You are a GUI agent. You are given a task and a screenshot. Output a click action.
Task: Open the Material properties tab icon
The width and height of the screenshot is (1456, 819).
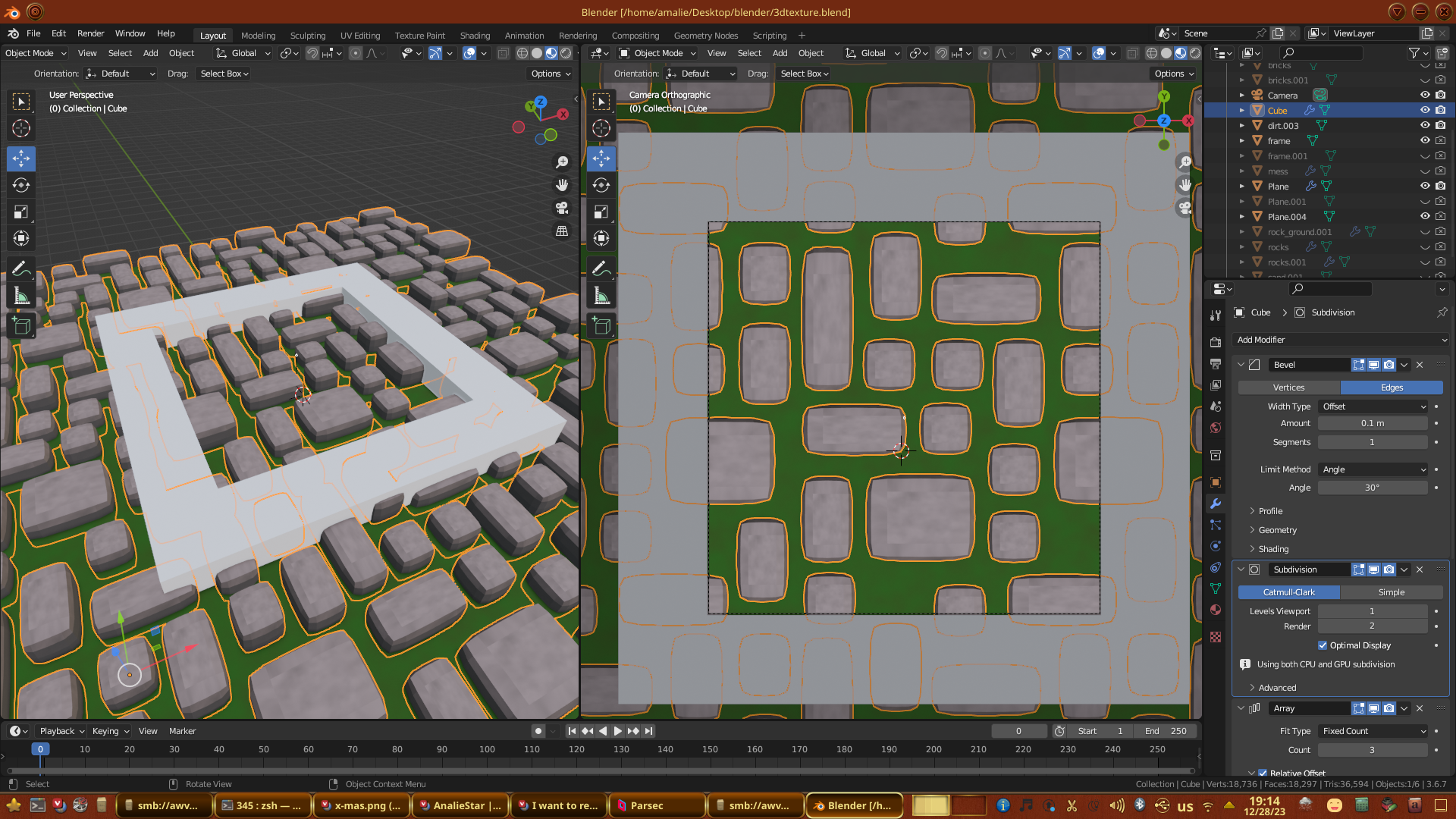point(1216,610)
